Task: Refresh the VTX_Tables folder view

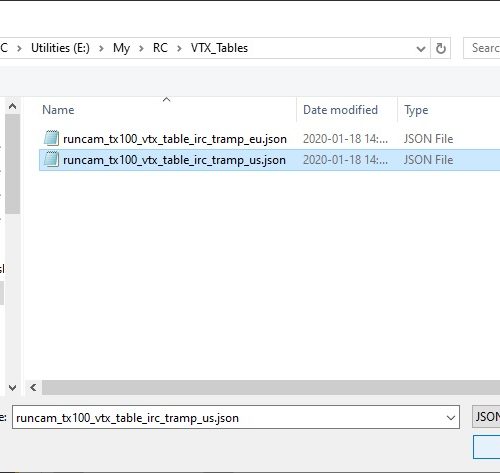Action: click(x=441, y=48)
